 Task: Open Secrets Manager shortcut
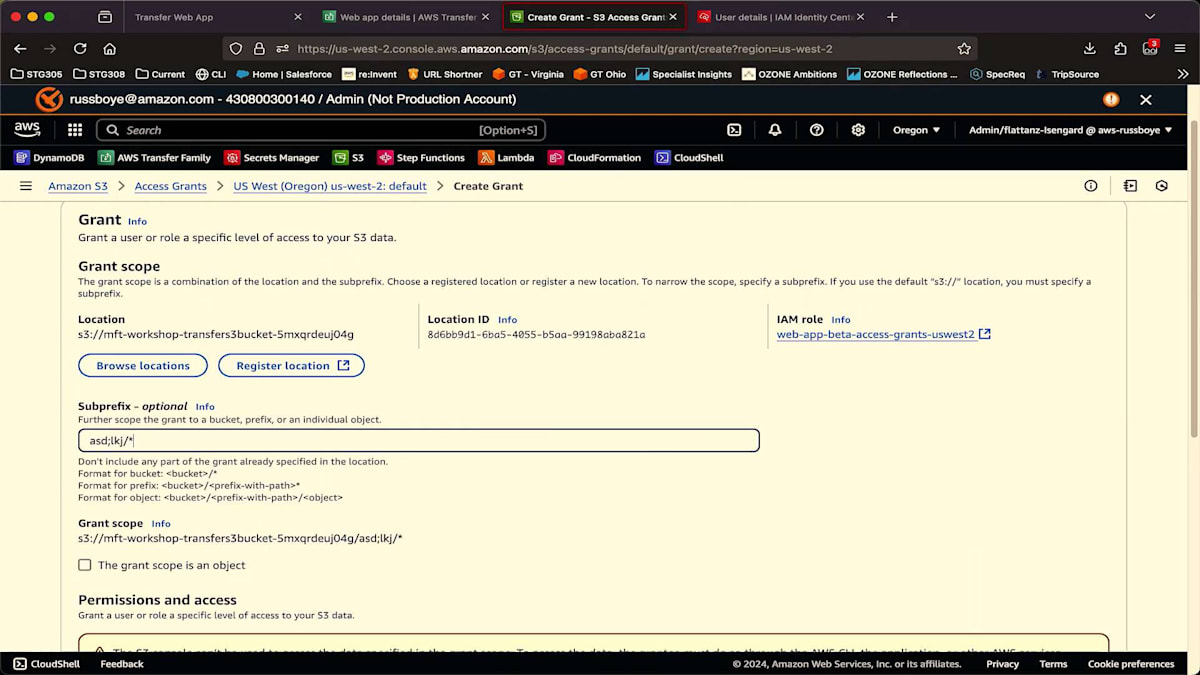(272, 158)
